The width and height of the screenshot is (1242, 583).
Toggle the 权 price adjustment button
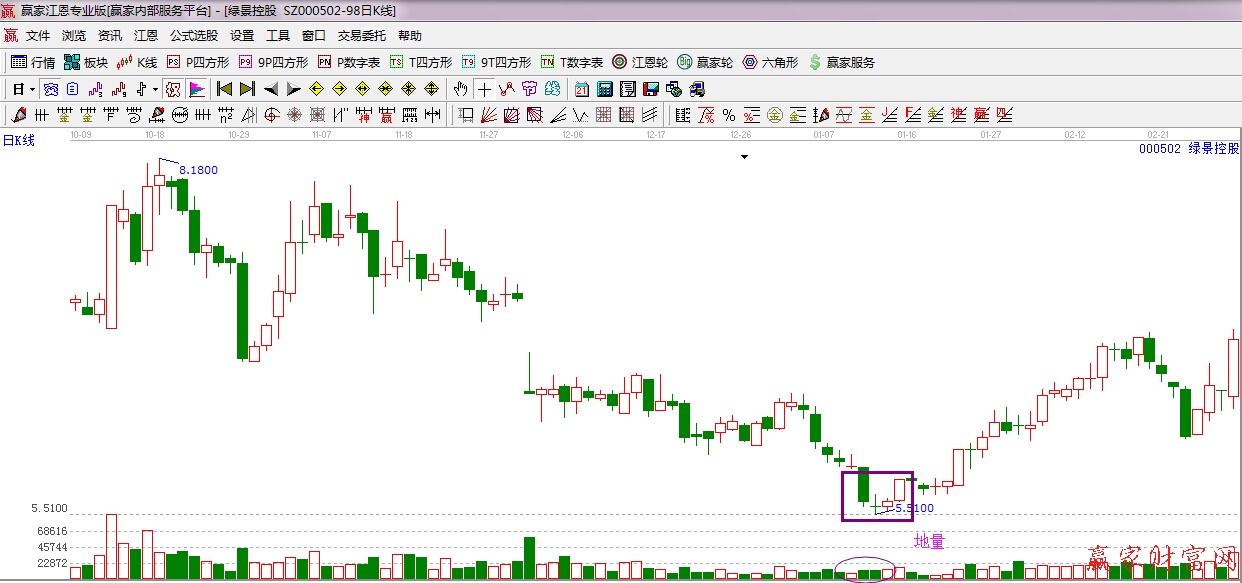pos(173,89)
